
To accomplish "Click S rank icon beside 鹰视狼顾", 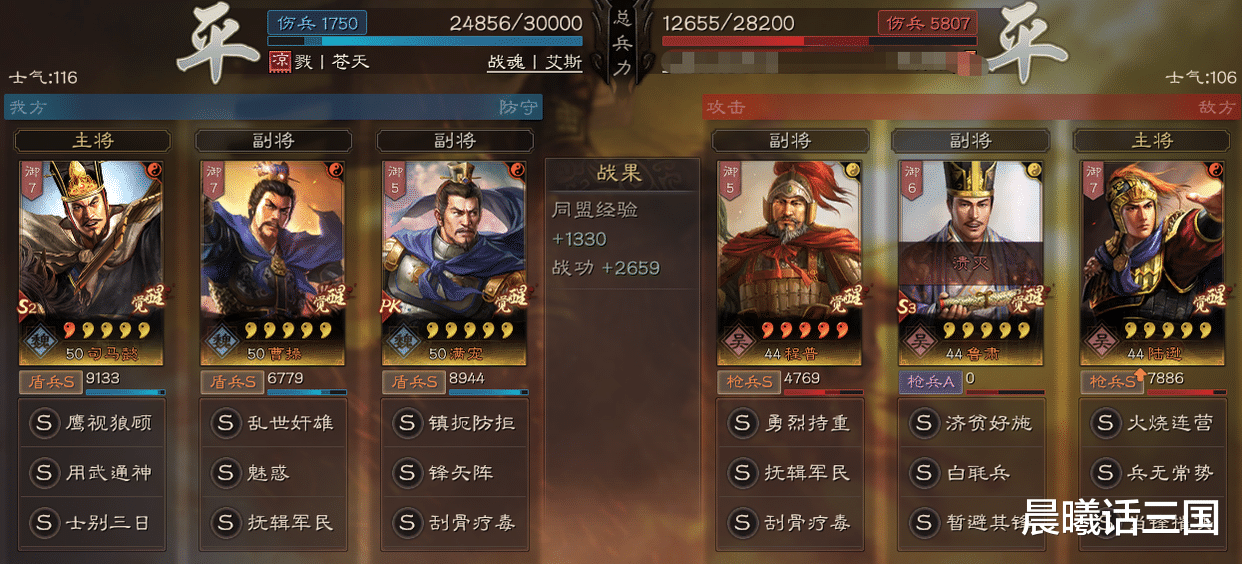I will tap(43, 423).
